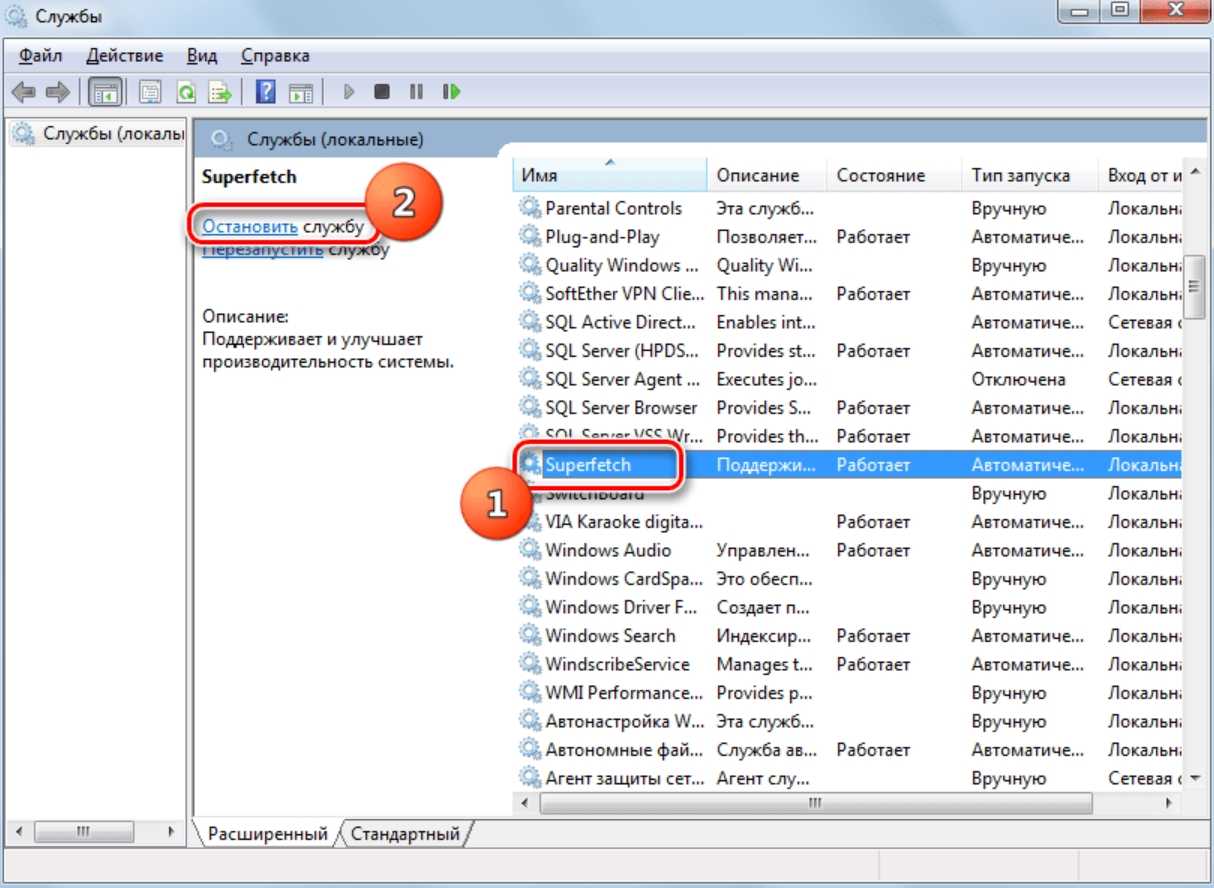The width and height of the screenshot is (1214, 888).
Task: Click the Pause Service toolbar button
Action: (x=416, y=92)
